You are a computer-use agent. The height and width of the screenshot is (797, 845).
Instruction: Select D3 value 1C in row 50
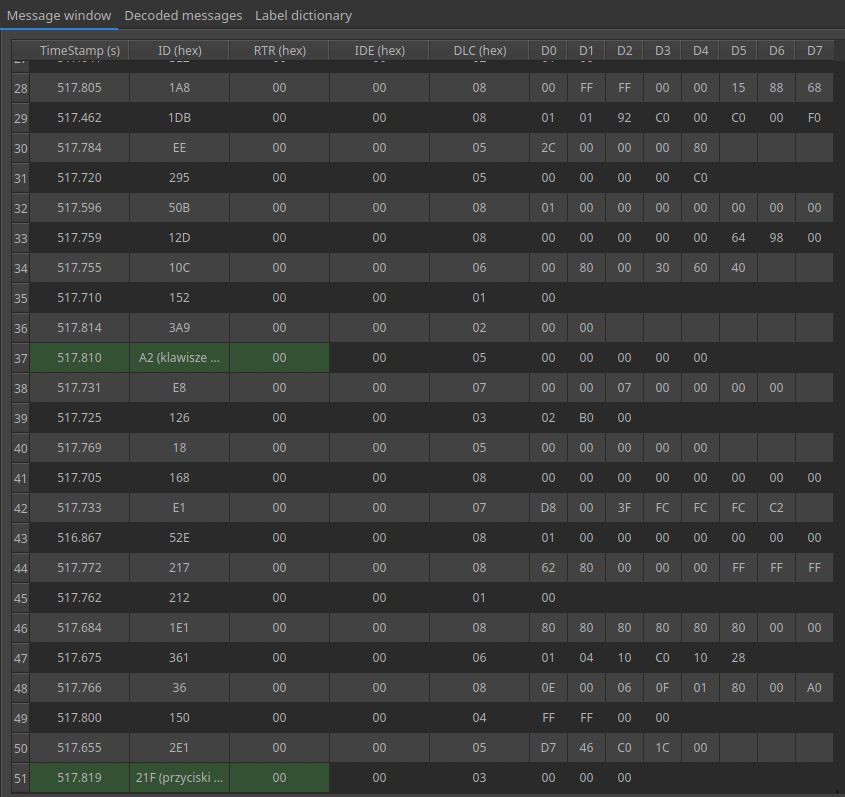tap(662, 747)
